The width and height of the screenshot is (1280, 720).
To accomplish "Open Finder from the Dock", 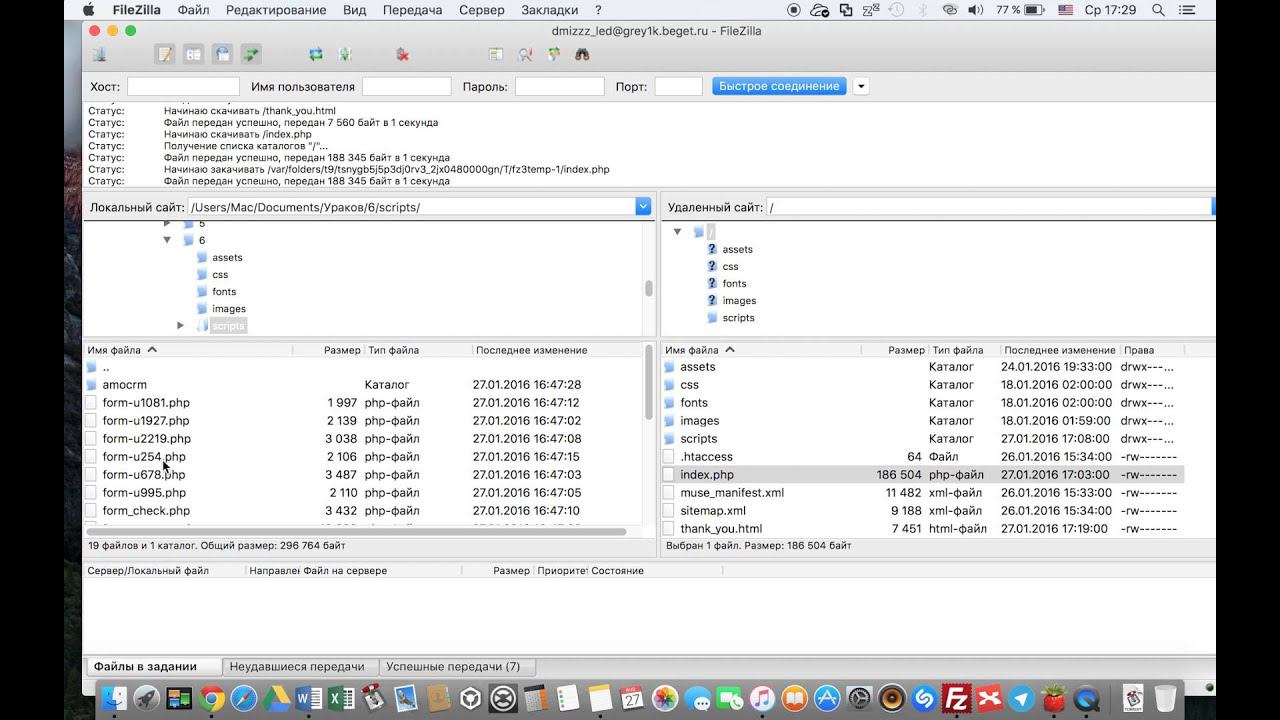I will (x=115, y=698).
